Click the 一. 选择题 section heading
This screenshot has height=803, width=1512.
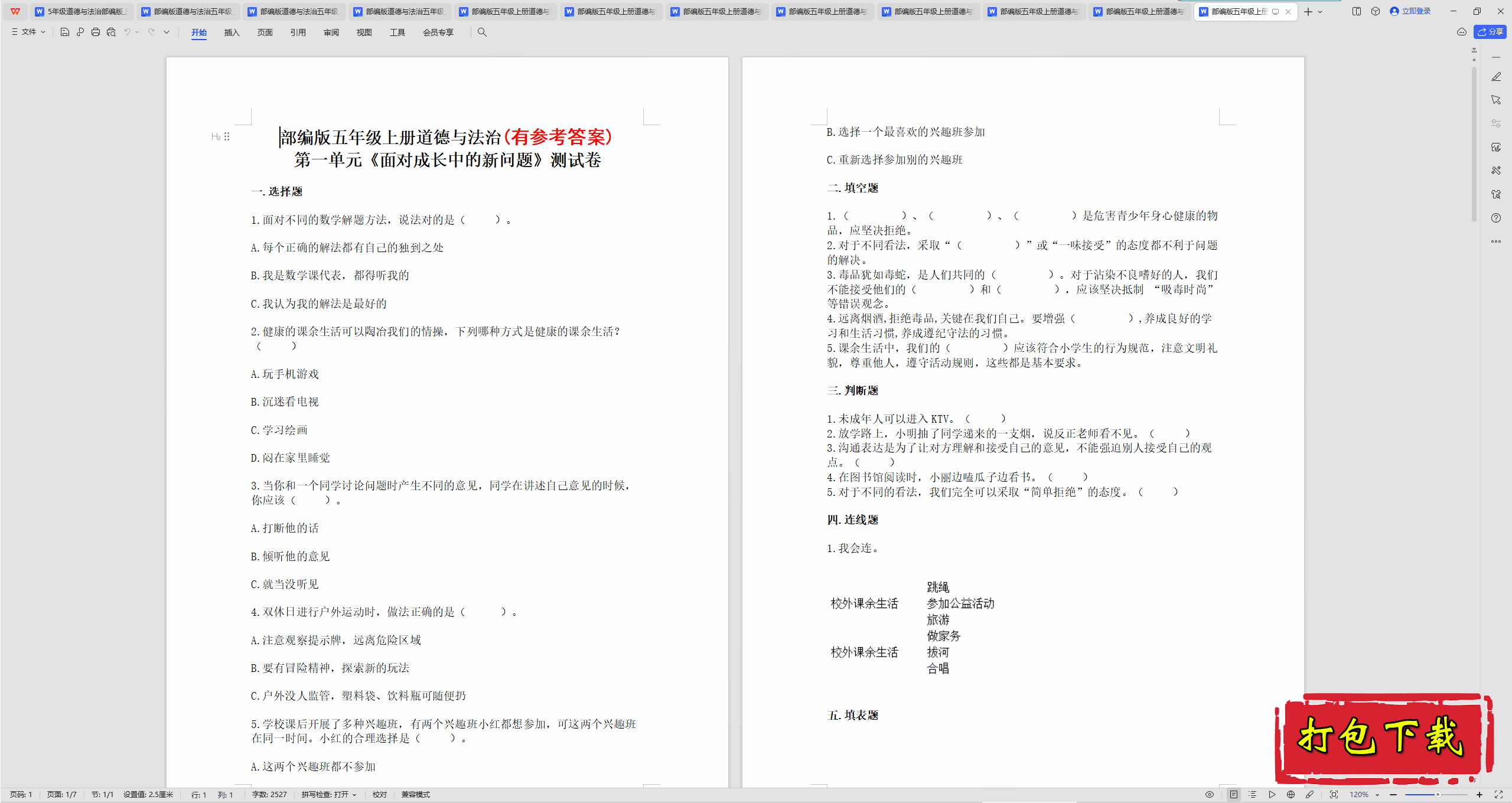point(277,191)
